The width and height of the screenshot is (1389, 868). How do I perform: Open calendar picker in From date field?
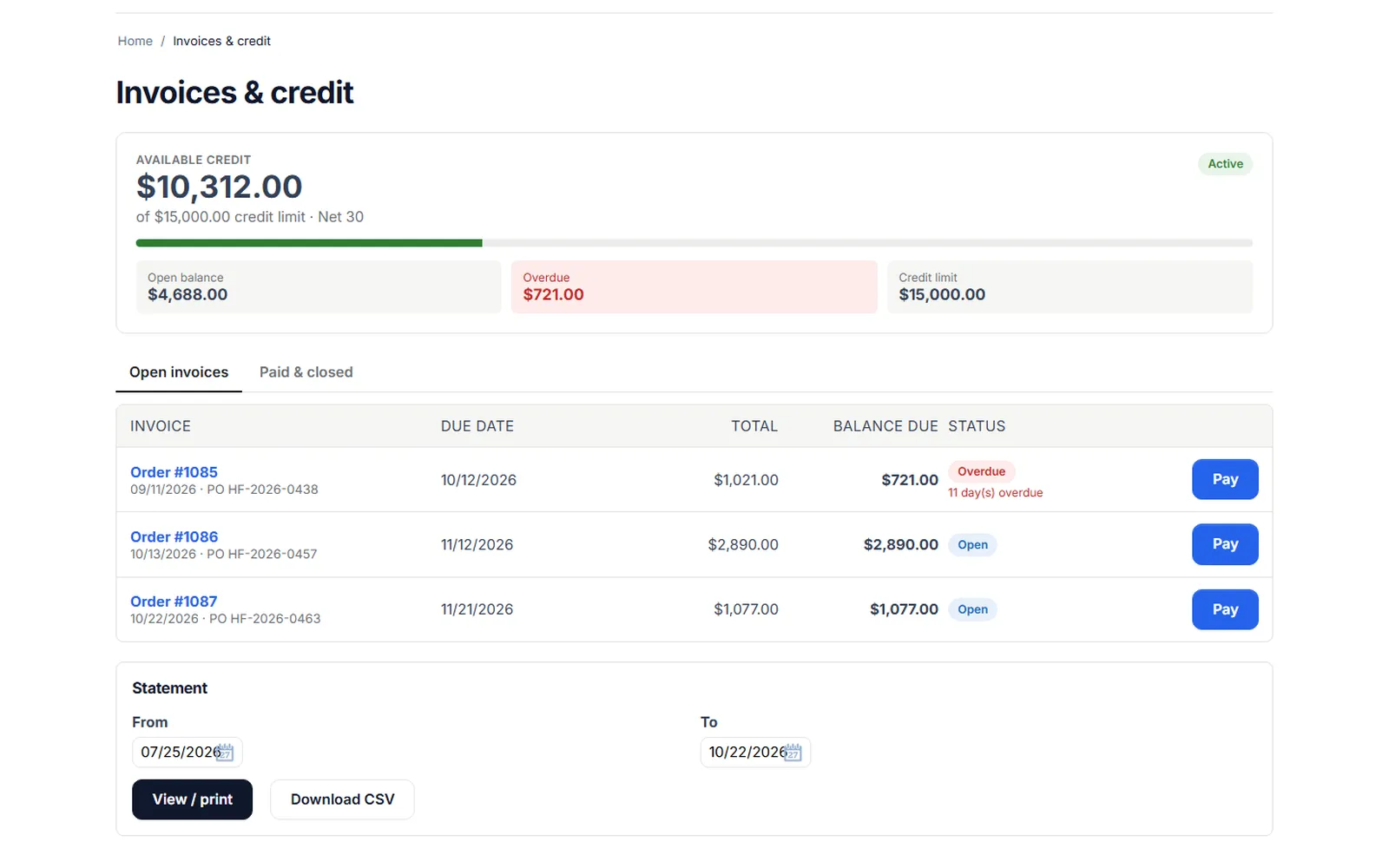tap(225, 752)
